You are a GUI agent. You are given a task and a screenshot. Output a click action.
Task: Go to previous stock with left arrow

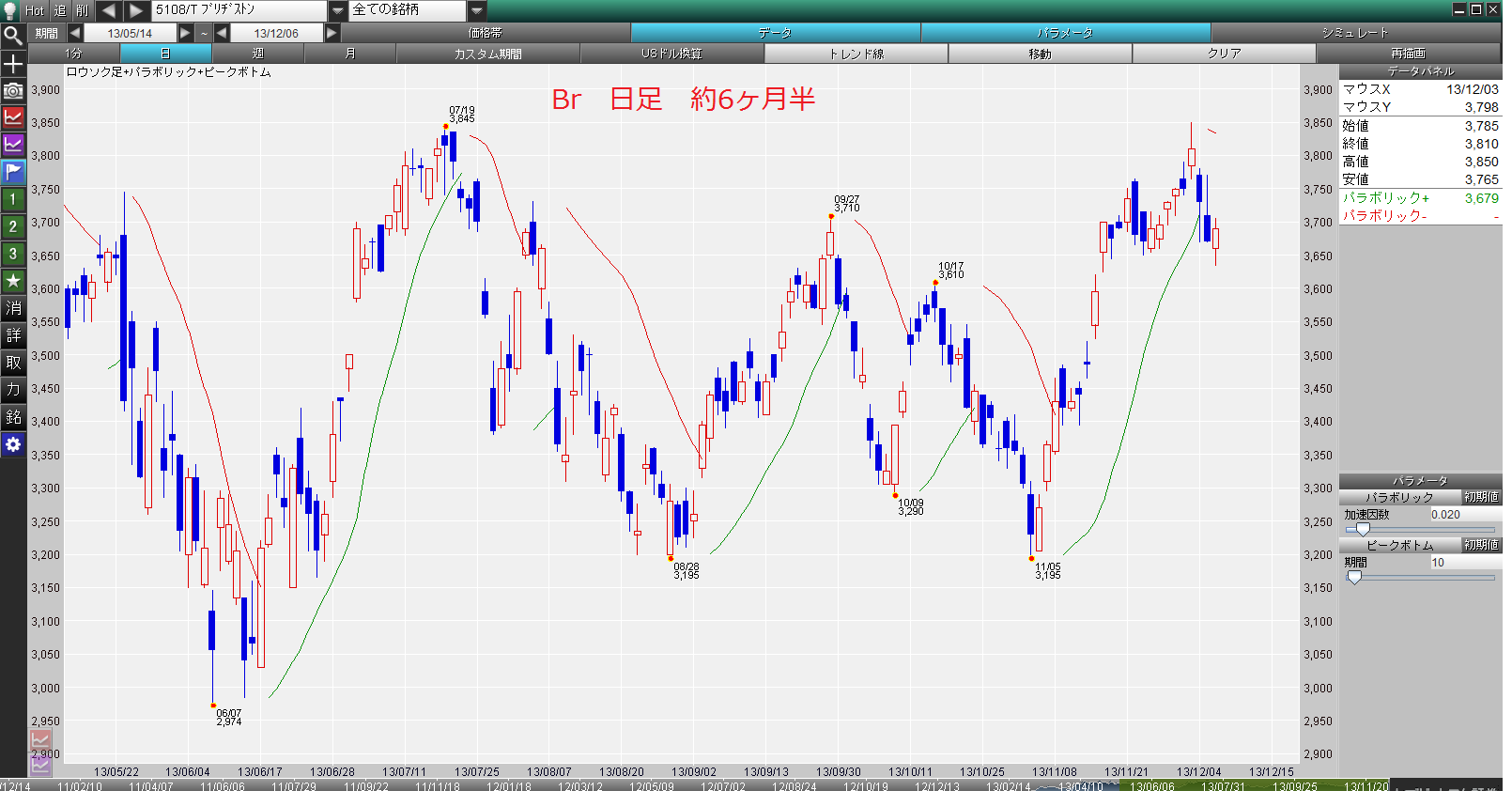coord(108,10)
